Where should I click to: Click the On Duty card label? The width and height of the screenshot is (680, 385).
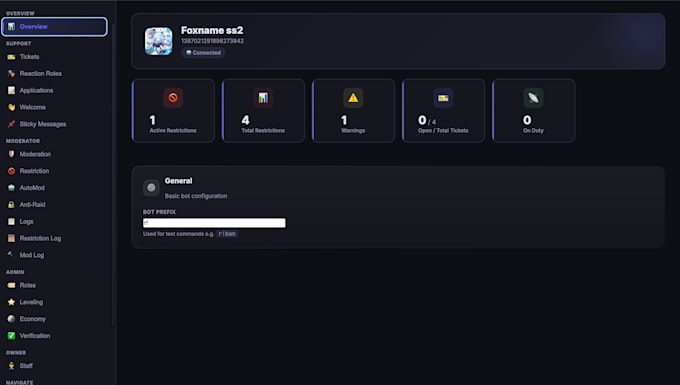click(x=533, y=131)
